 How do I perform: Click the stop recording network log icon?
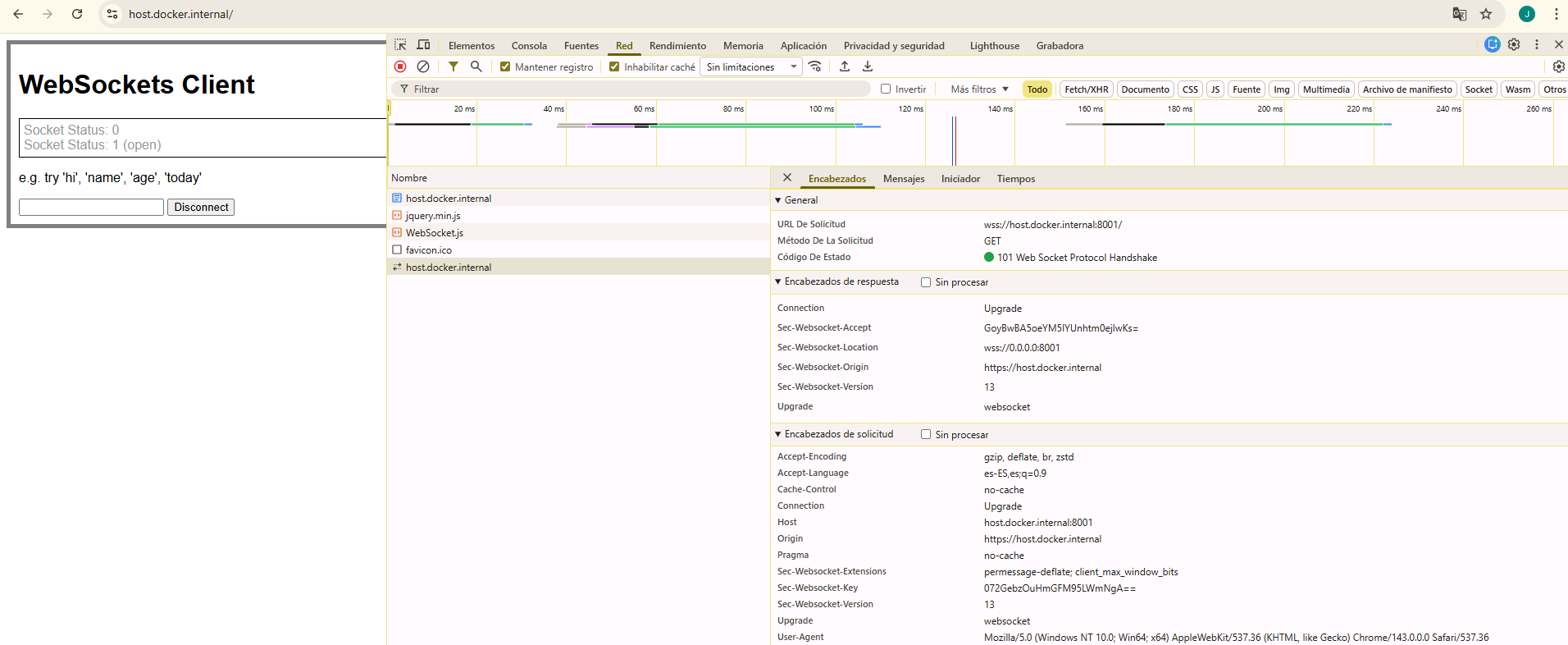400,66
